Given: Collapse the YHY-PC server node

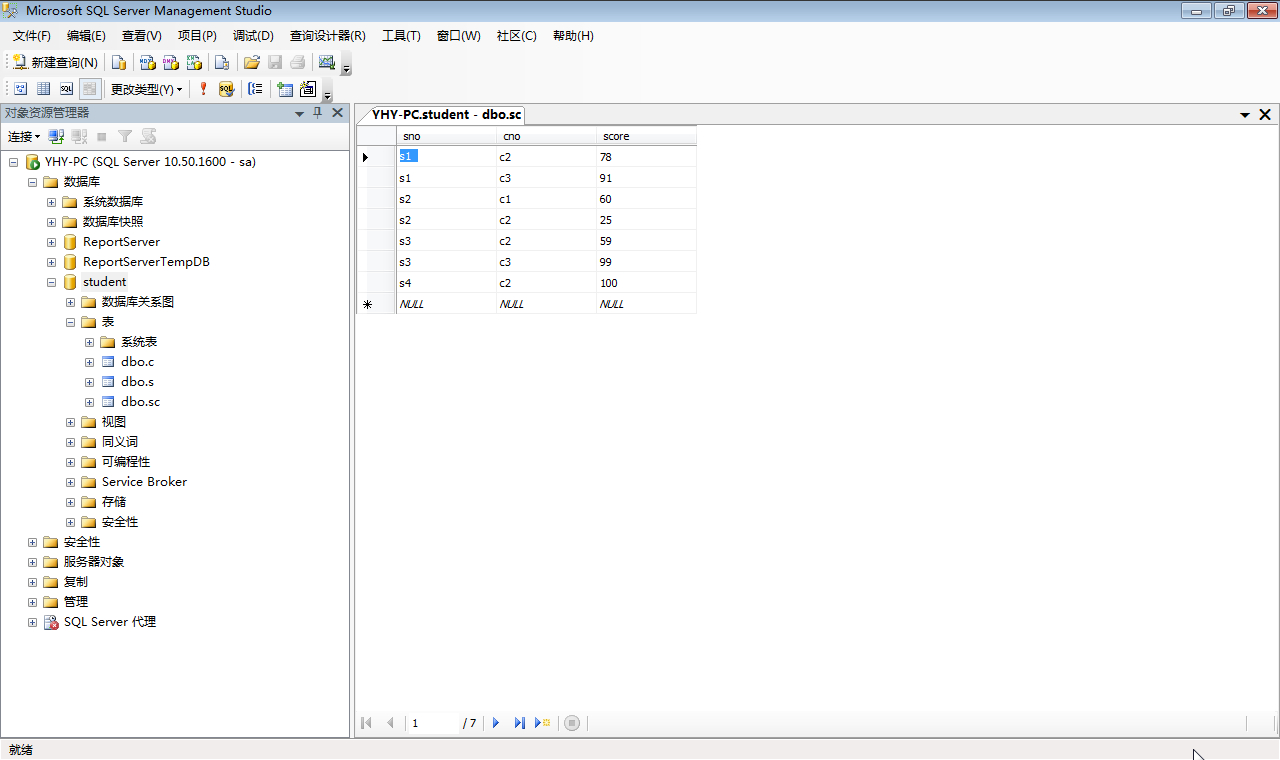Looking at the screenshot, I should [x=13, y=162].
